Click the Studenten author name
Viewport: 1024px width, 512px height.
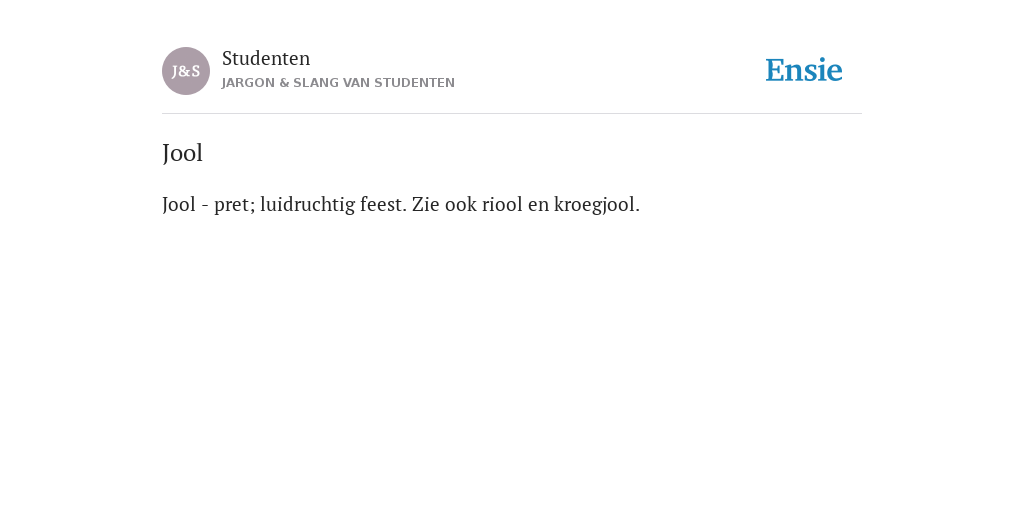coord(266,58)
